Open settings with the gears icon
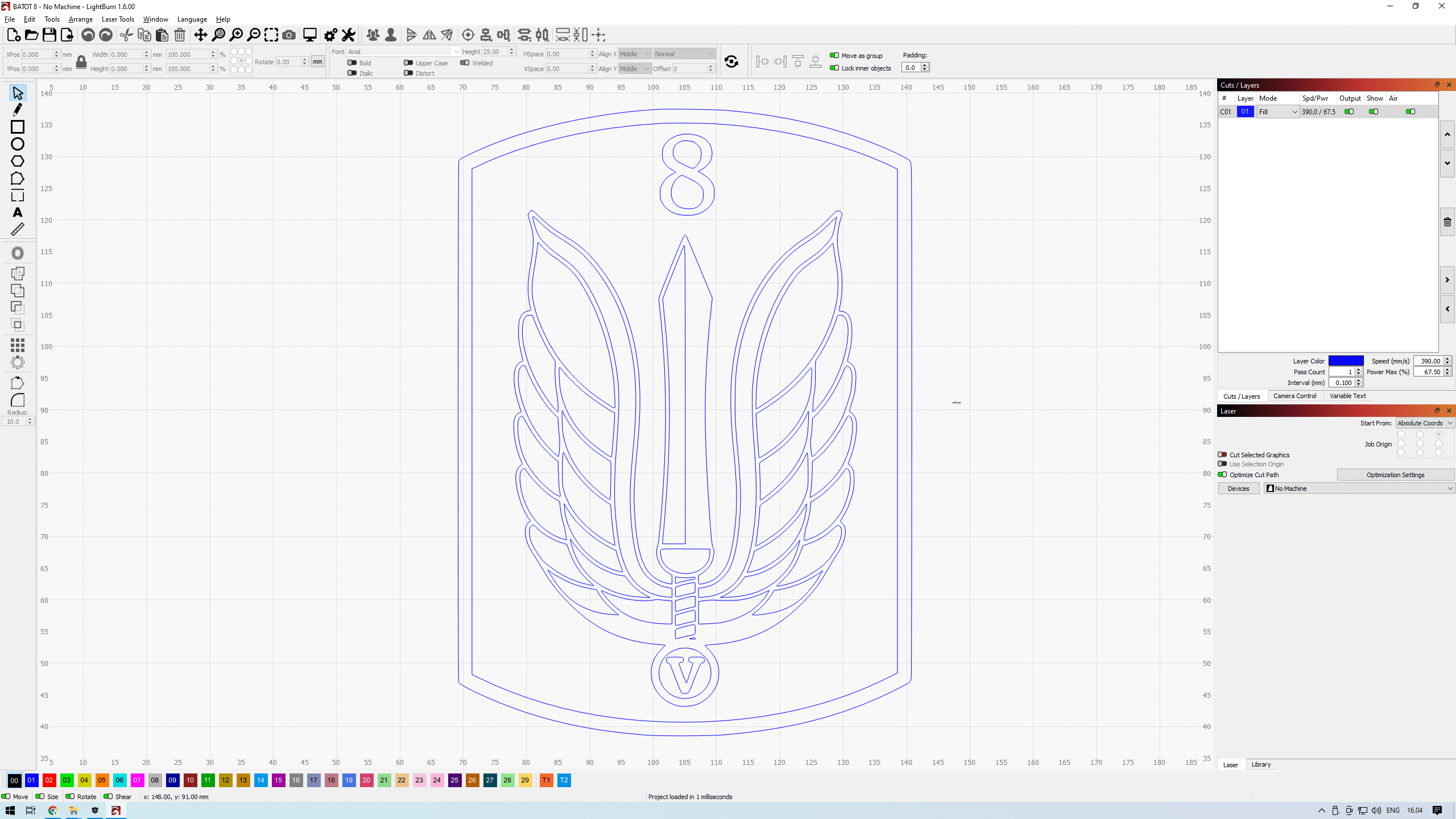Screen dimensions: 1456x819 (330, 35)
